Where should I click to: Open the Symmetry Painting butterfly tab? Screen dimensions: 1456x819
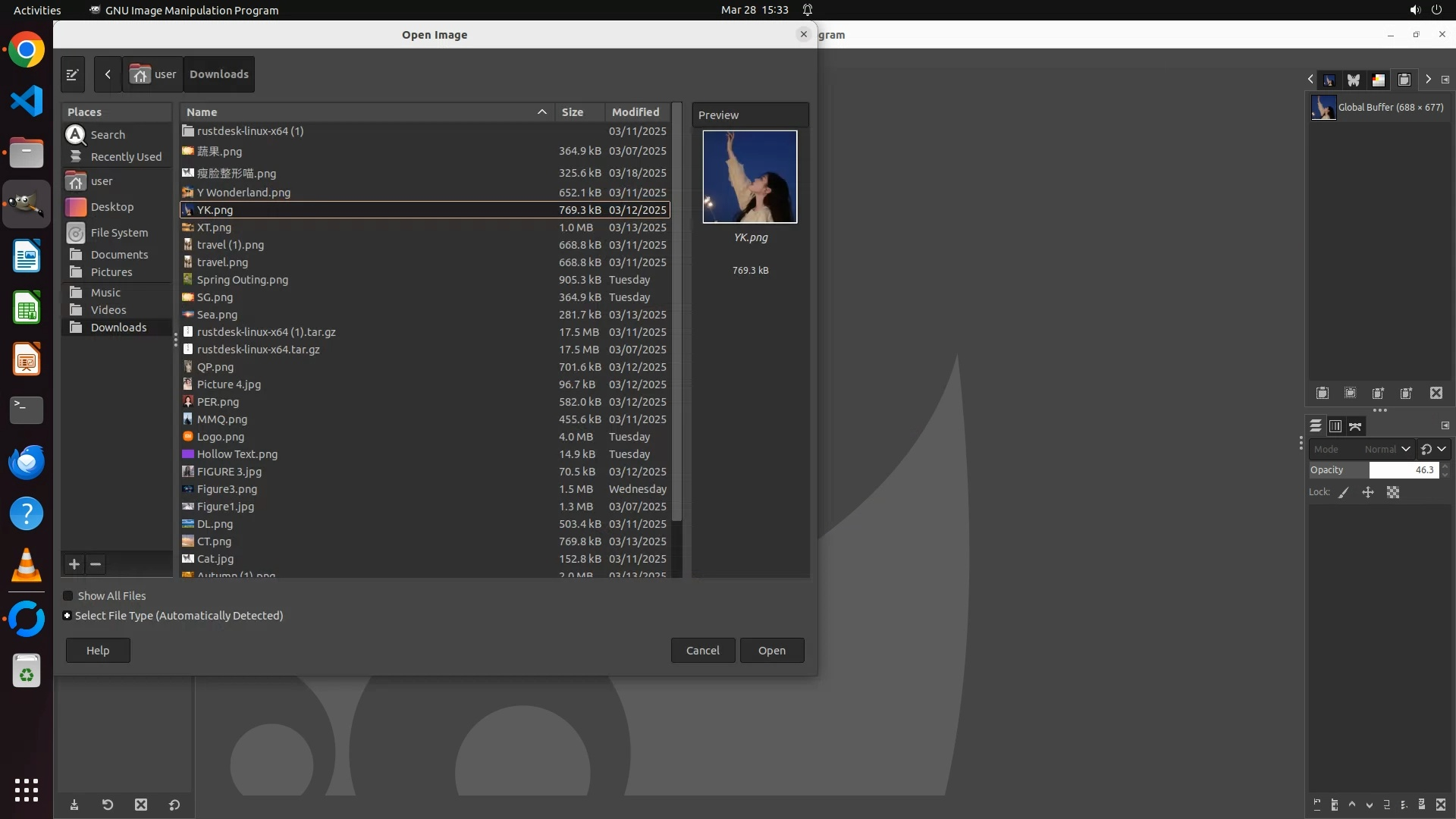1354,80
